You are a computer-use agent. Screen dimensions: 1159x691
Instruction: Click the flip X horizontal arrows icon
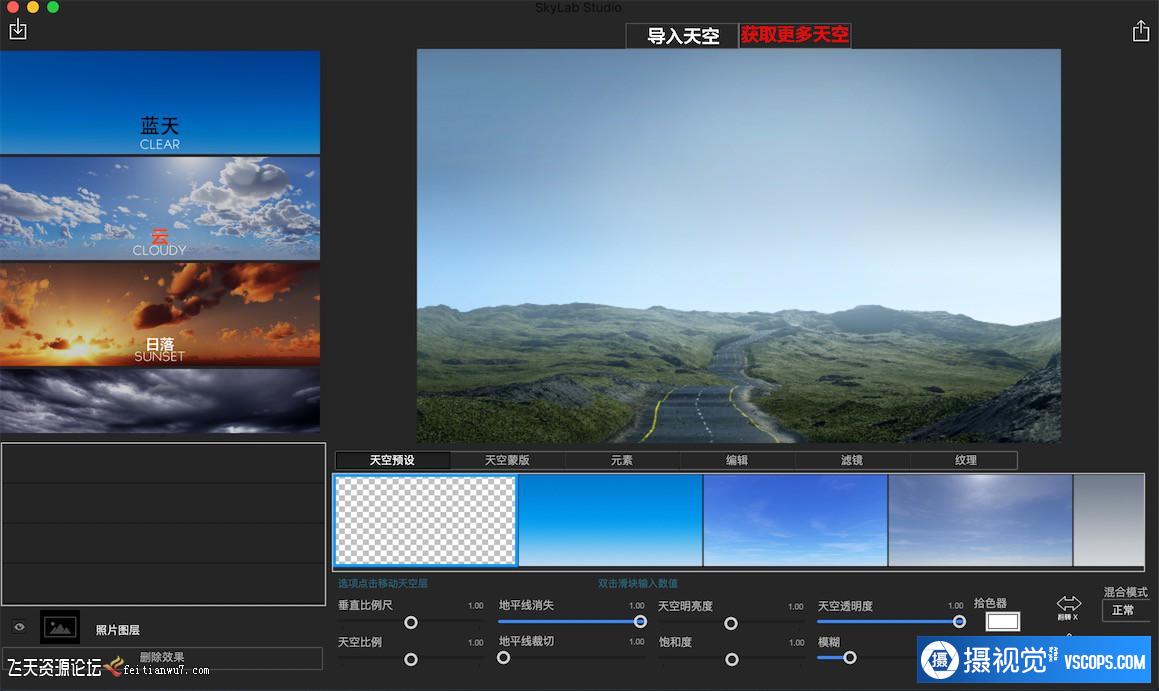tap(1068, 604)
